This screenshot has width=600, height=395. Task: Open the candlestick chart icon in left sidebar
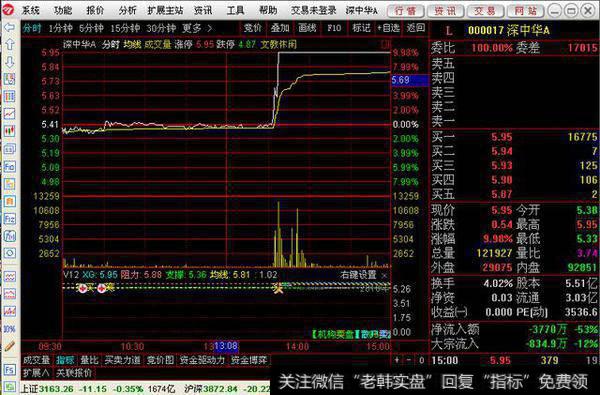click(9, 131)
